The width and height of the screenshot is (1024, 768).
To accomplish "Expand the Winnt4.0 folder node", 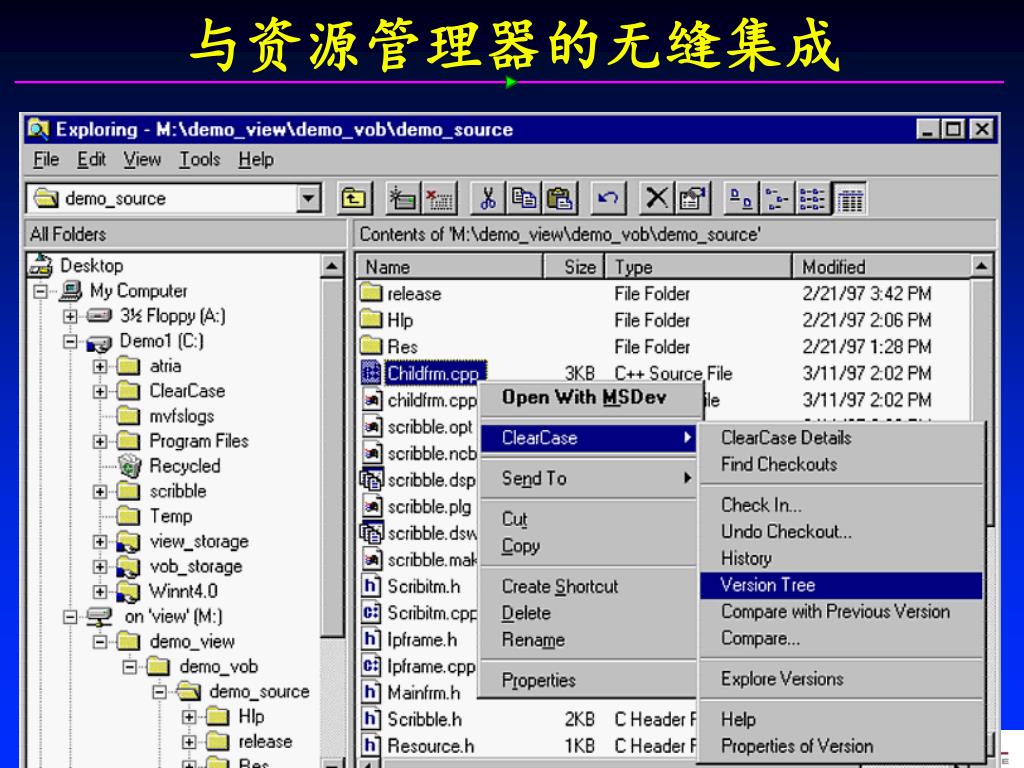I will click(100, 592).
